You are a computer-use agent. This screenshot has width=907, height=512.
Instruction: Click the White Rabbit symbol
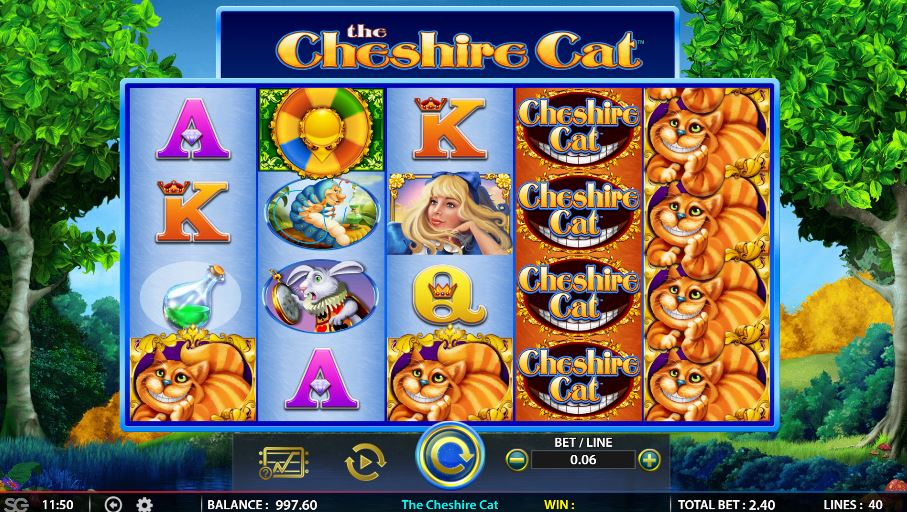click(322, 296)
